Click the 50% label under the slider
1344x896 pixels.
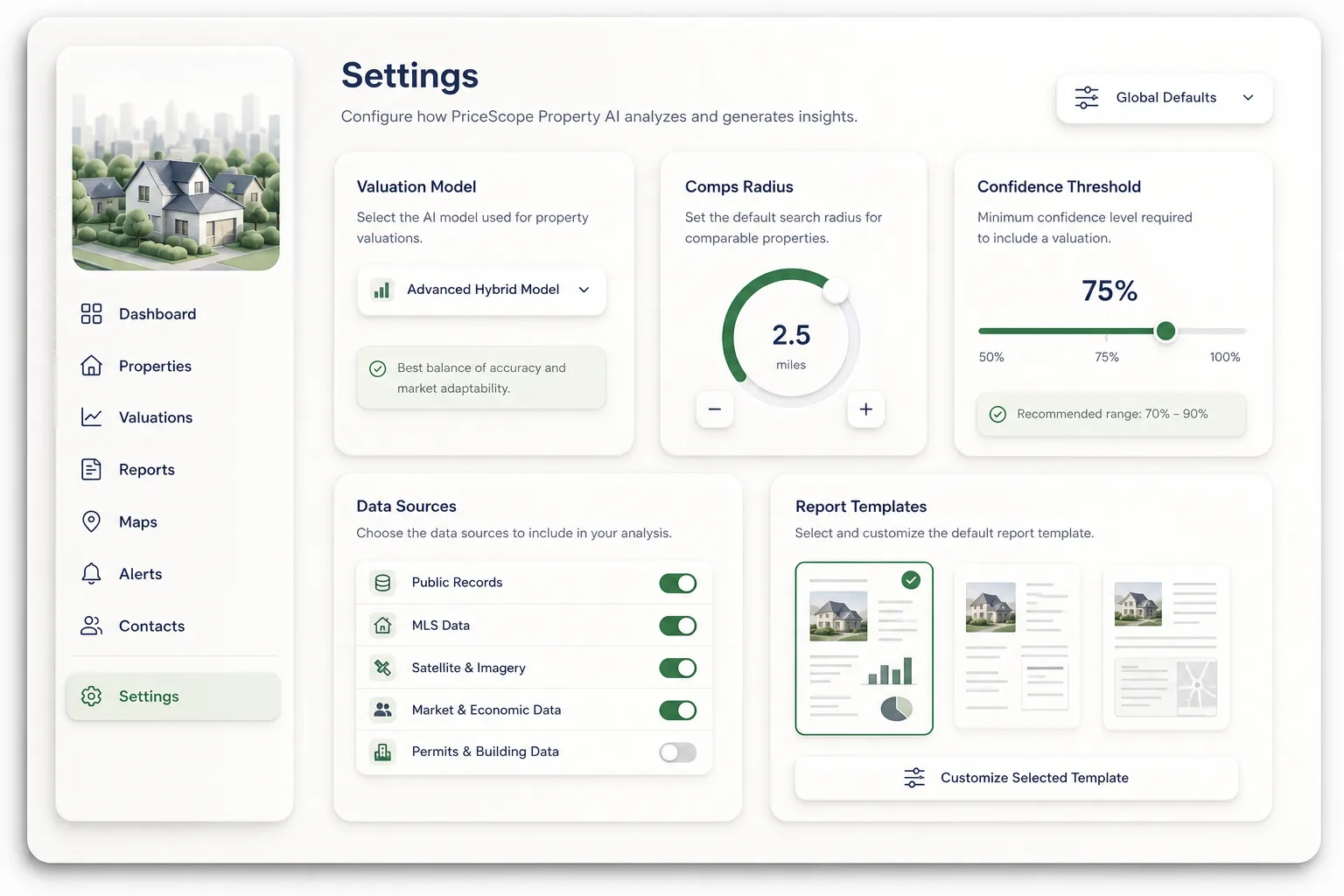(991, 357)
